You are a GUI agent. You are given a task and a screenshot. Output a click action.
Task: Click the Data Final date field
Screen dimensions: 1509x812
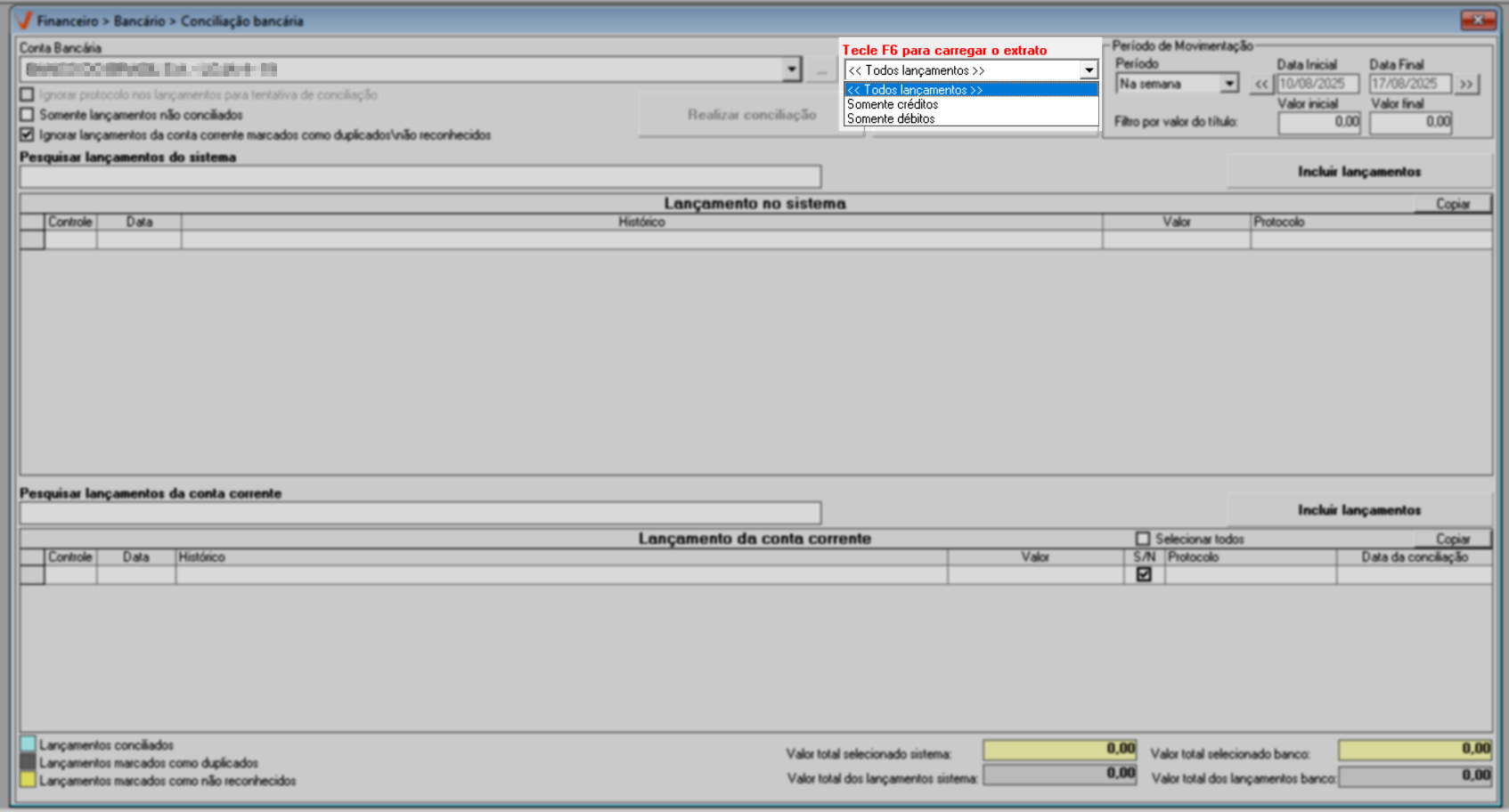1410,84
